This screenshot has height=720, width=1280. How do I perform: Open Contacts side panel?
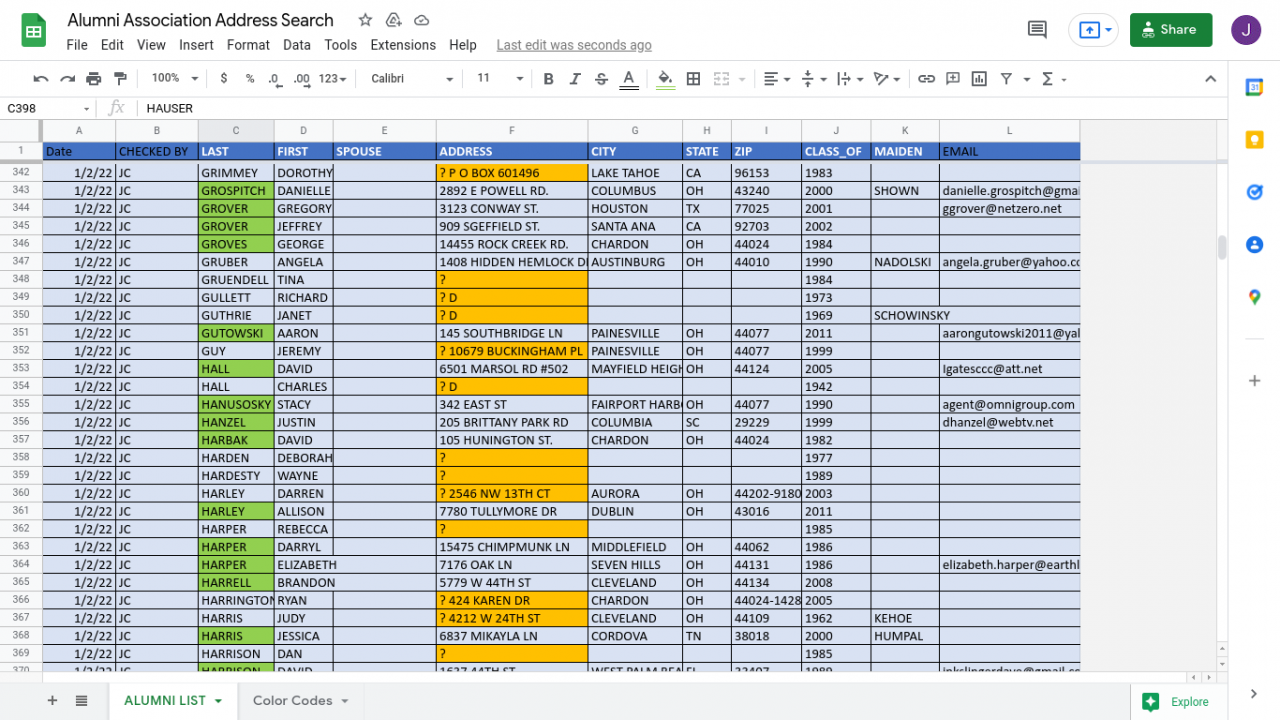1254,244
